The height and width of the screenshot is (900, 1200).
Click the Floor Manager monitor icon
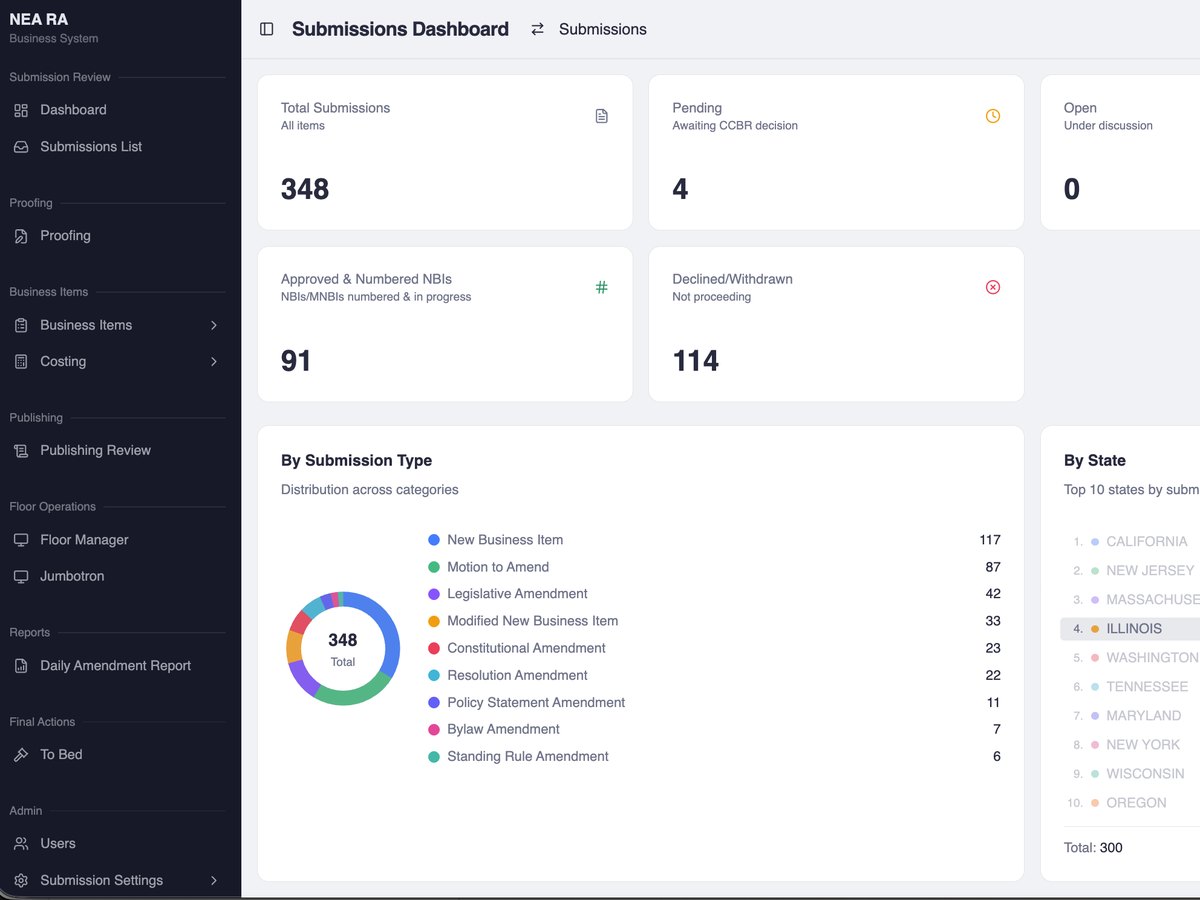(x=21, y=540)
